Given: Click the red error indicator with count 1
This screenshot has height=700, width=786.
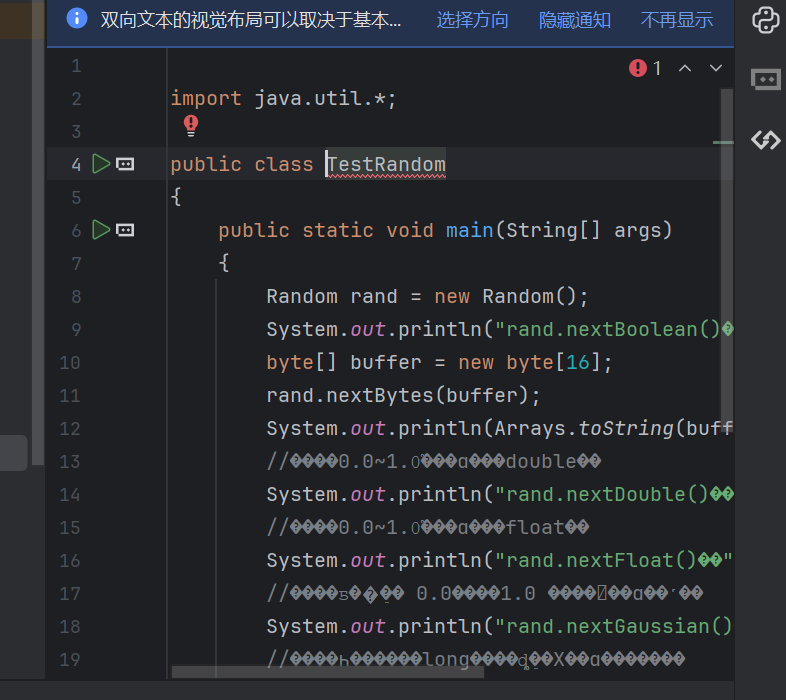Looking at the screenshot, I should click(x=645, y=68).
